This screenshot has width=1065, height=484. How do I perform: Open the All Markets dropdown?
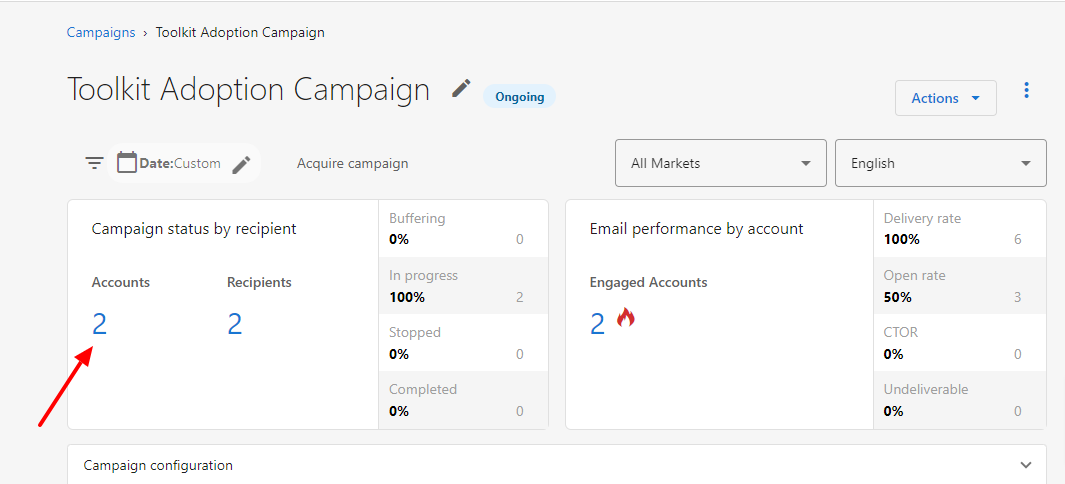(721, 163)
